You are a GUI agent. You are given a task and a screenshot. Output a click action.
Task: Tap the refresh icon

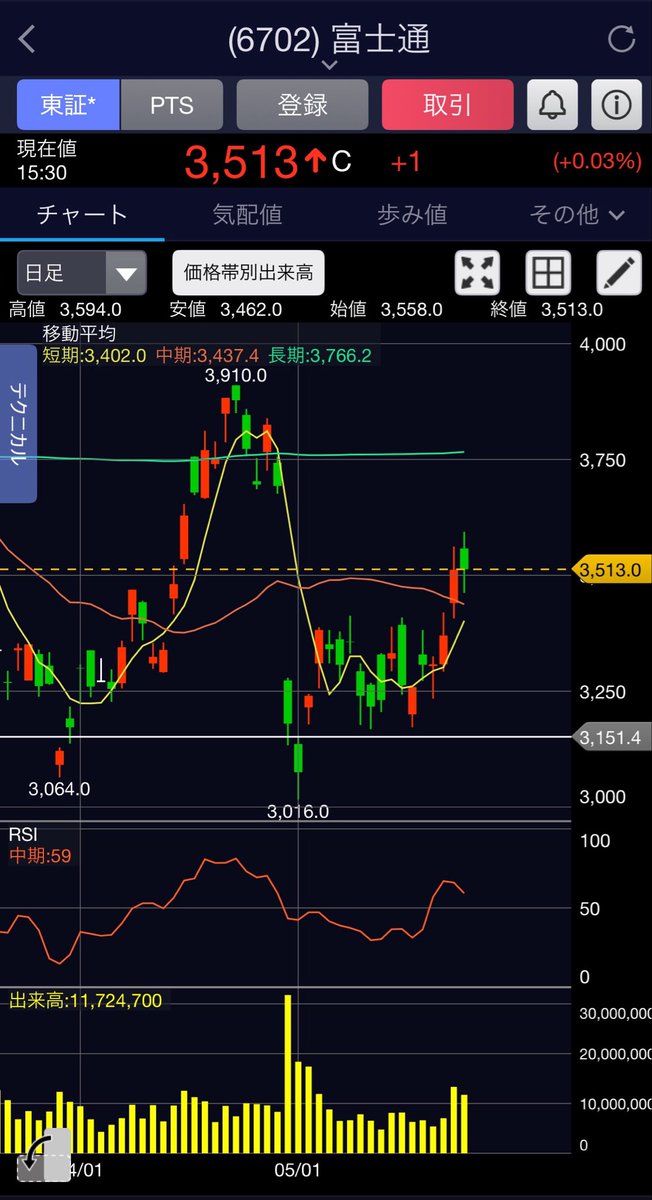click(x=621, y=40)
